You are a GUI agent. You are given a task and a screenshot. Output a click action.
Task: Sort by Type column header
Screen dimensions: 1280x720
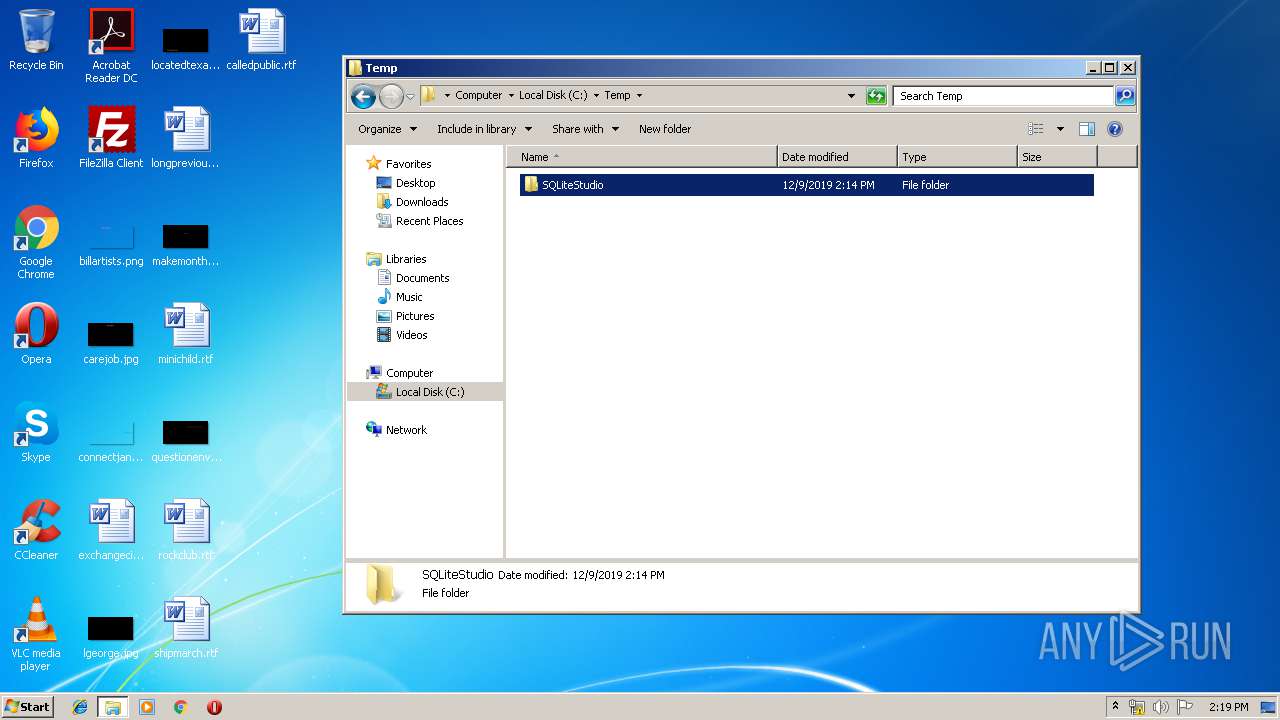957,157
